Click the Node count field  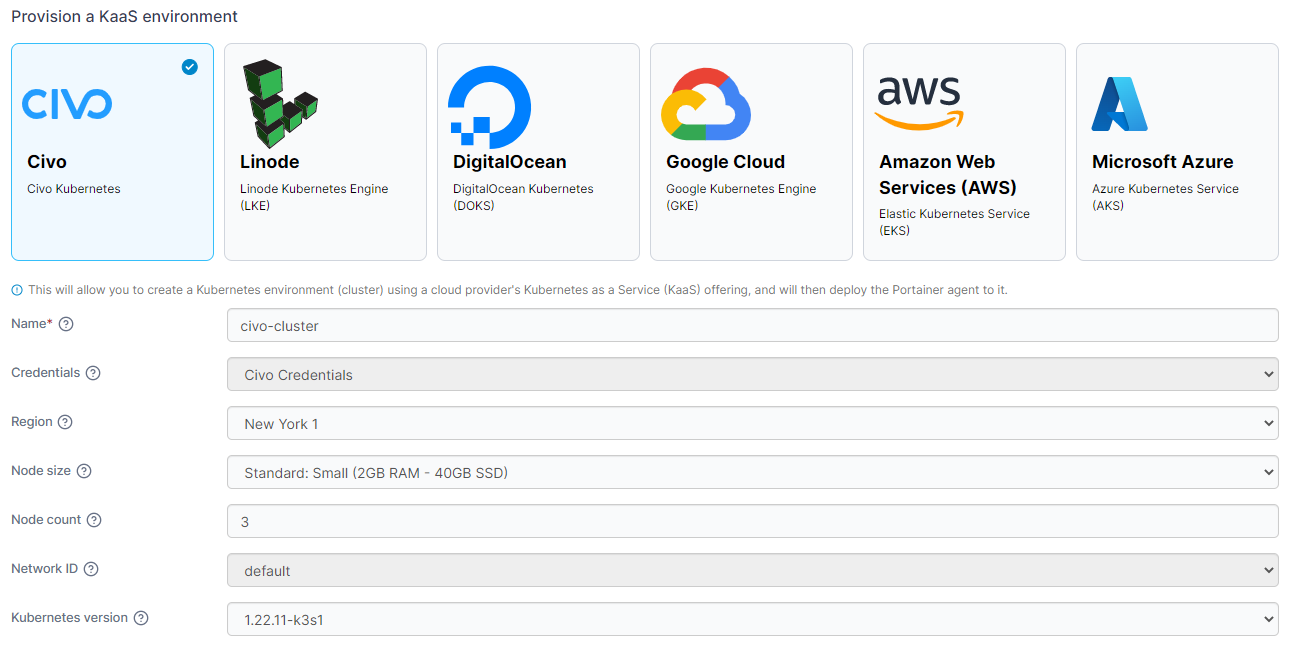[750, 521]
